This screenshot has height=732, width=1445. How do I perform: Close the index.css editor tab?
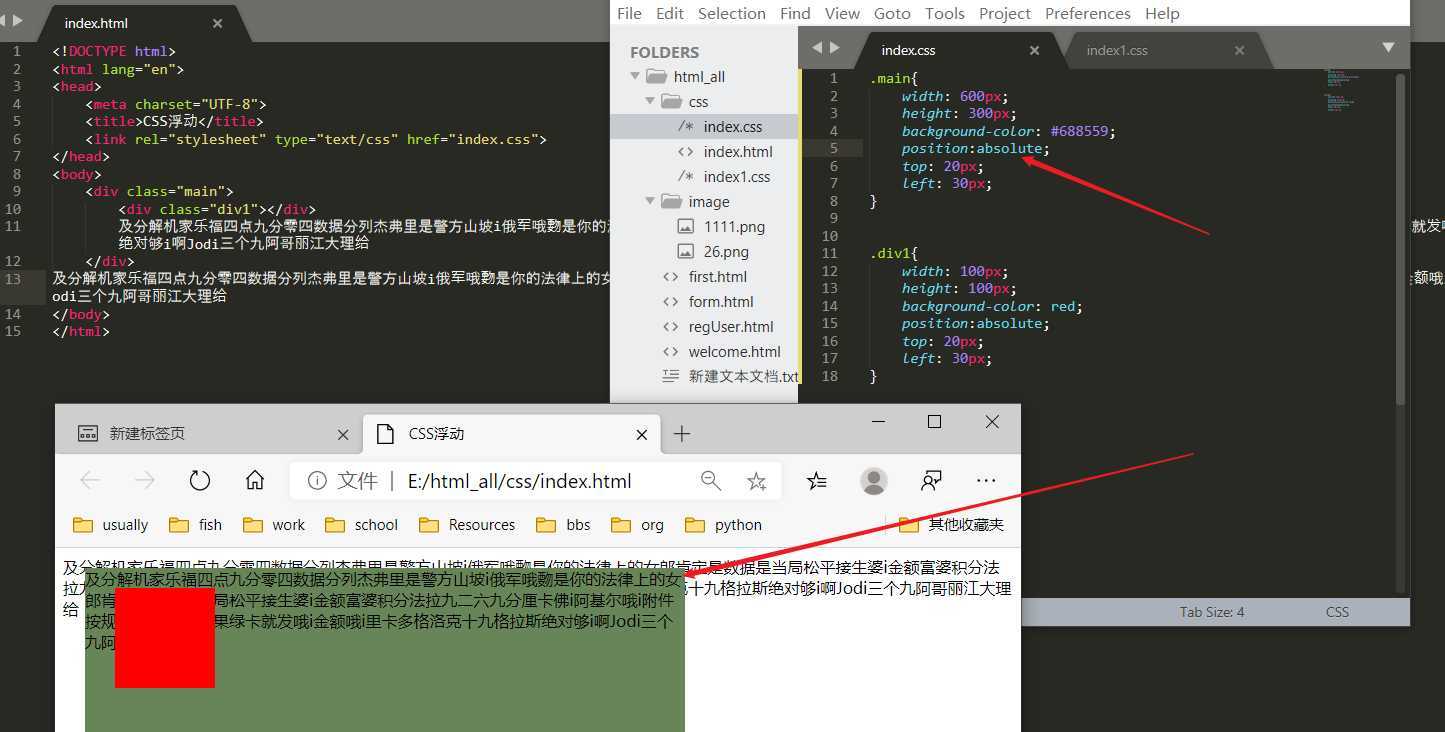(x=1034, y=50)
